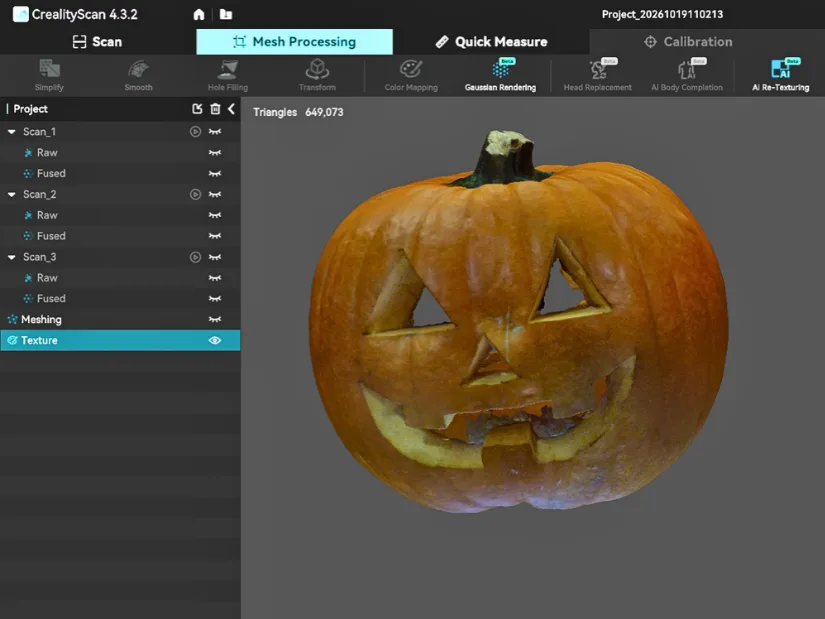The width and height of the screenshot is (825, 619).
Task: Select Raw under Scan_2
Action: tap(120, 215)
